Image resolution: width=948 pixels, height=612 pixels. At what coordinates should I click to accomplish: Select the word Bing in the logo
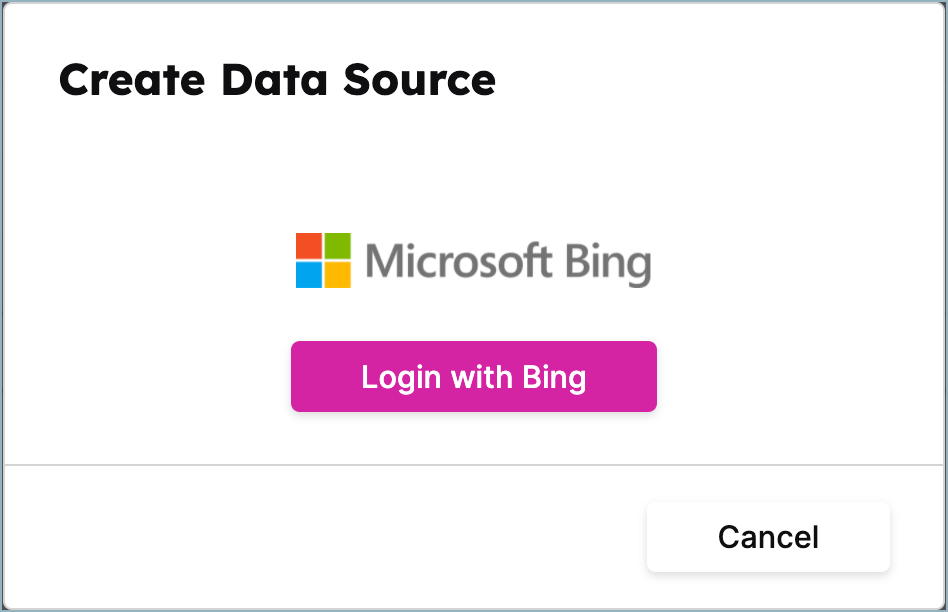610,260
